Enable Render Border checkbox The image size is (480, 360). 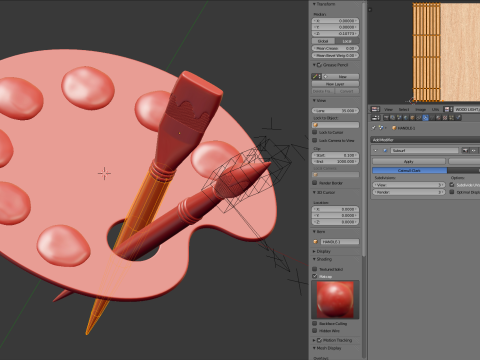315,183
